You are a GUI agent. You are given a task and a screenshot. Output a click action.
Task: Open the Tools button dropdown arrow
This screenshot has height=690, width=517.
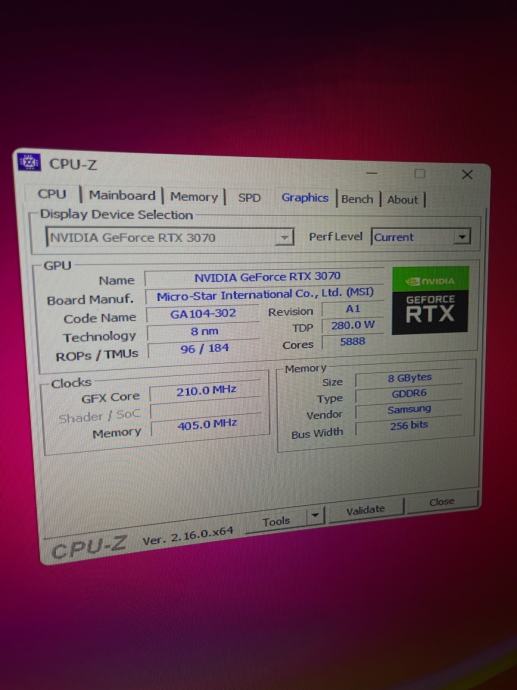click(315, 515)
